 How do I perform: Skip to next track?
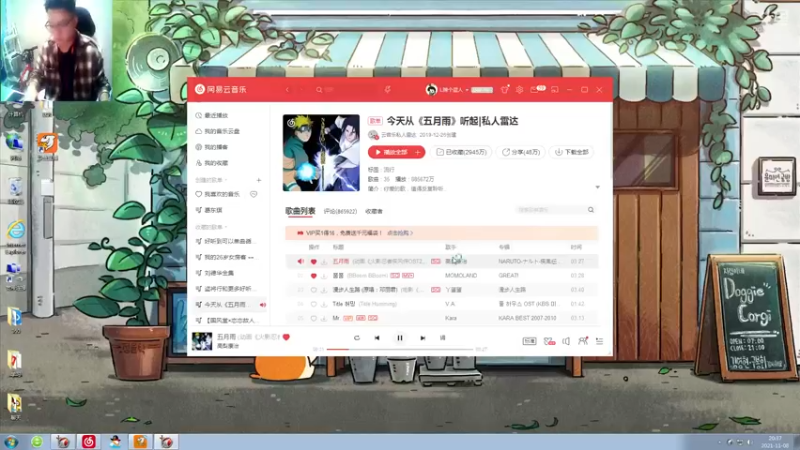(x=422, y=338)
